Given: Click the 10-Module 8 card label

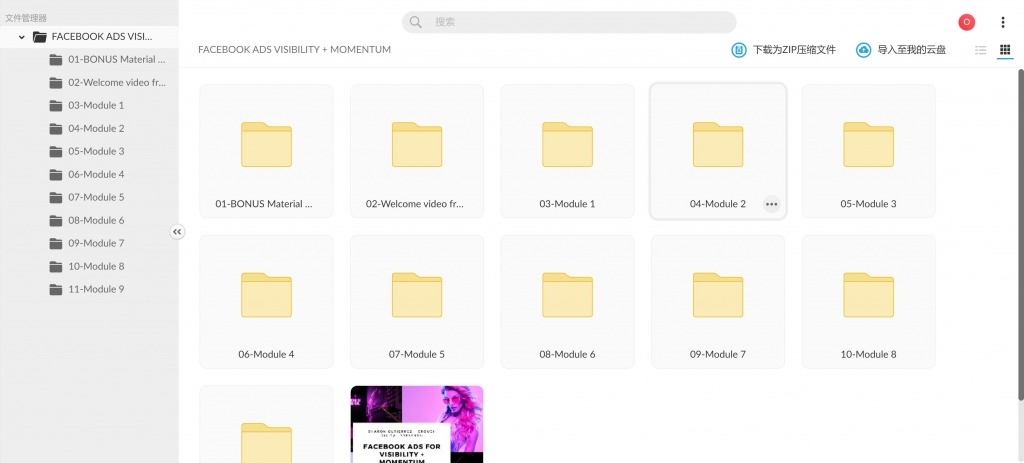Looking at the screenshot, I should coord(869,355).
